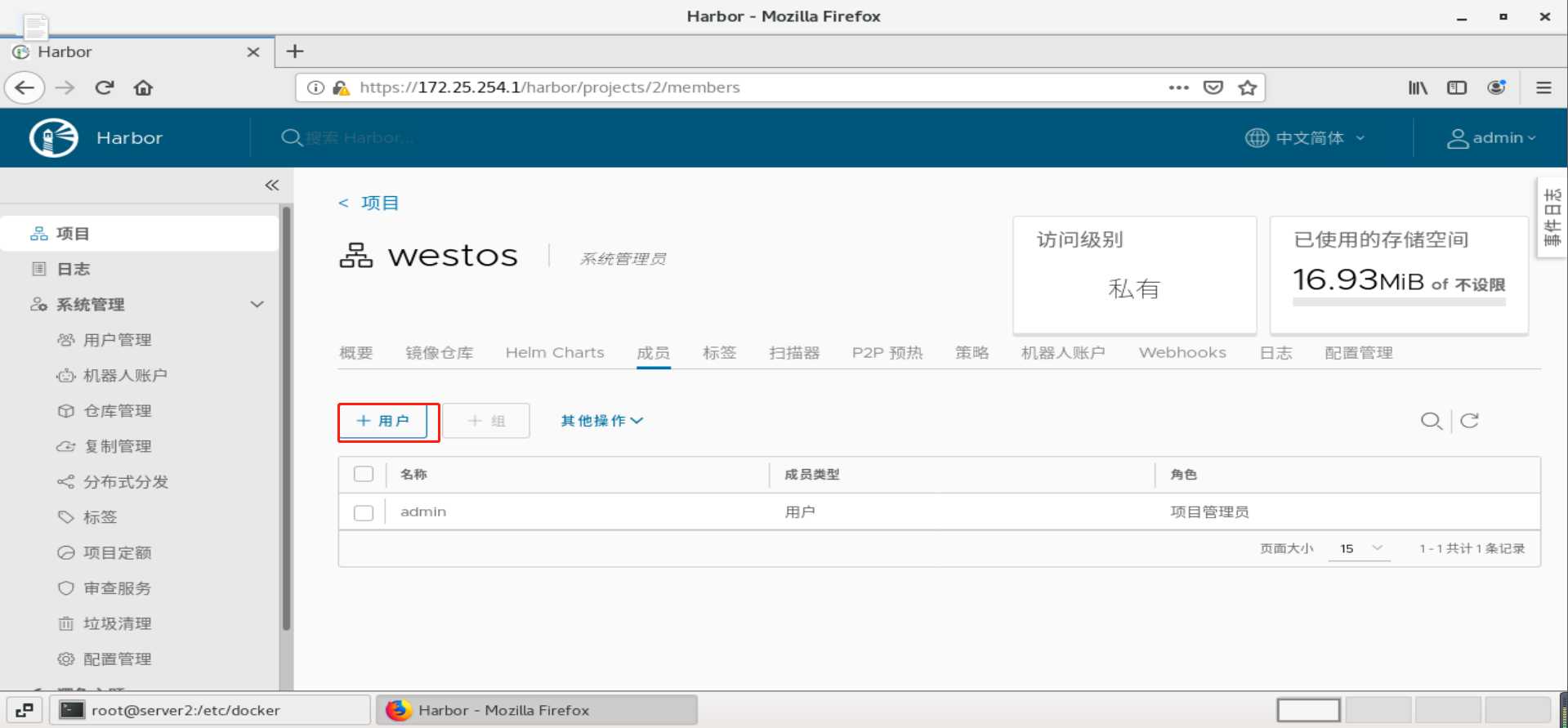Open 配置管理 in the sidebar
Image resolution: width=1568 pixels, height=728 pixels.
[117, 659]
